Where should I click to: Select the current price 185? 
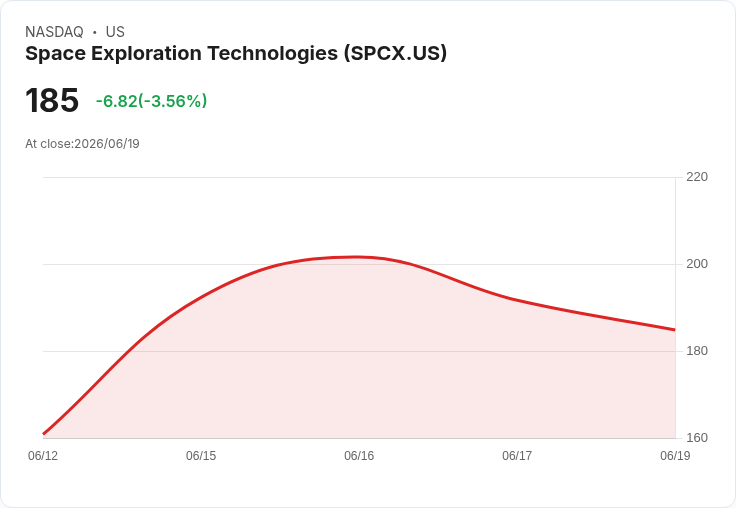52,100
